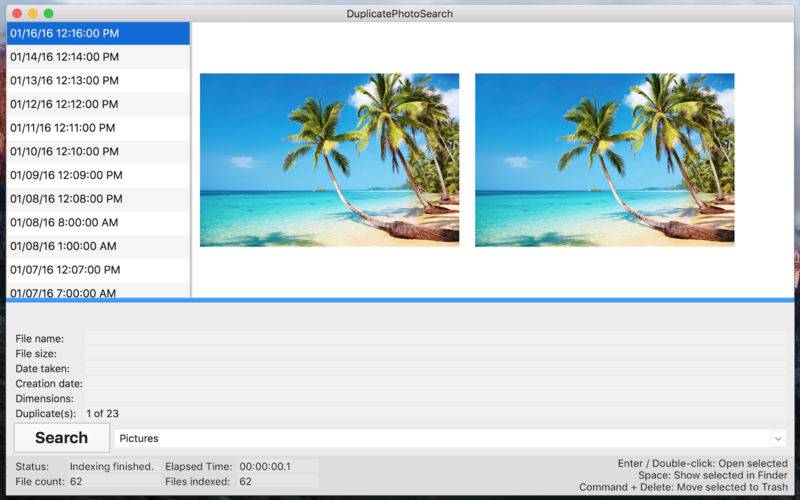Screen dimensions: 800x500
Task: Select the 01/13/16 12:13:00 PM entry
Action: tap(98, 81)
